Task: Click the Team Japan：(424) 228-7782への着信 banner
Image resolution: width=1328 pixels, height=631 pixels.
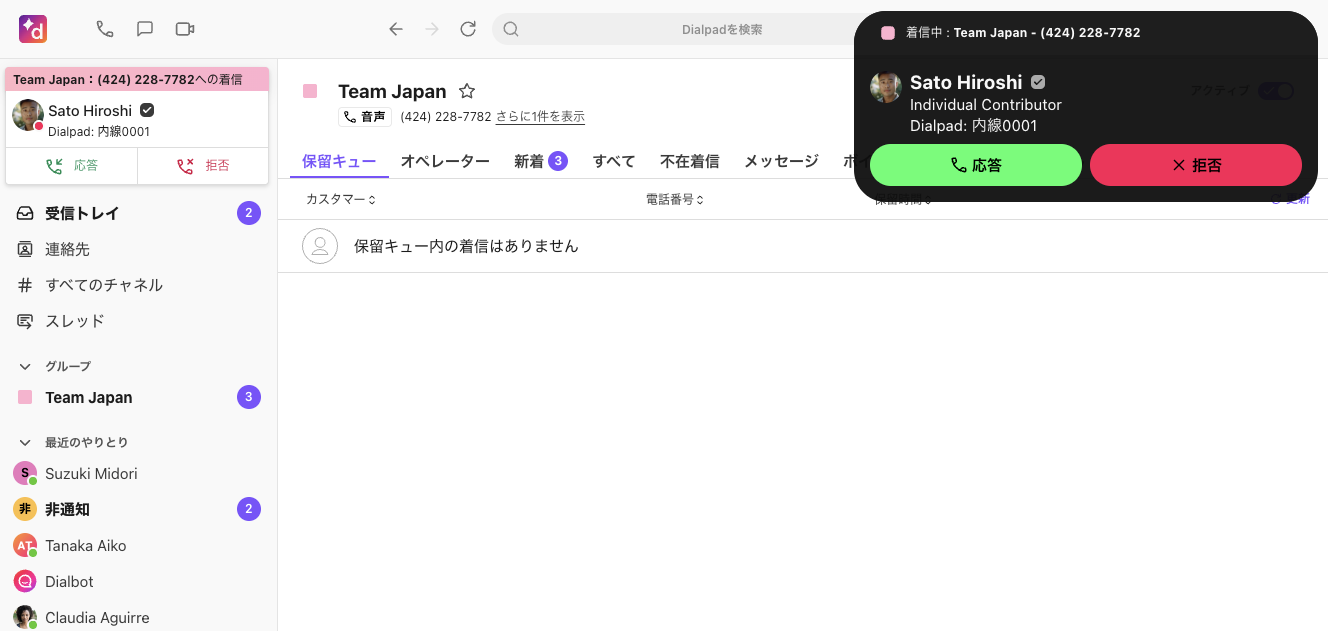Action: (x=137, y=79)
